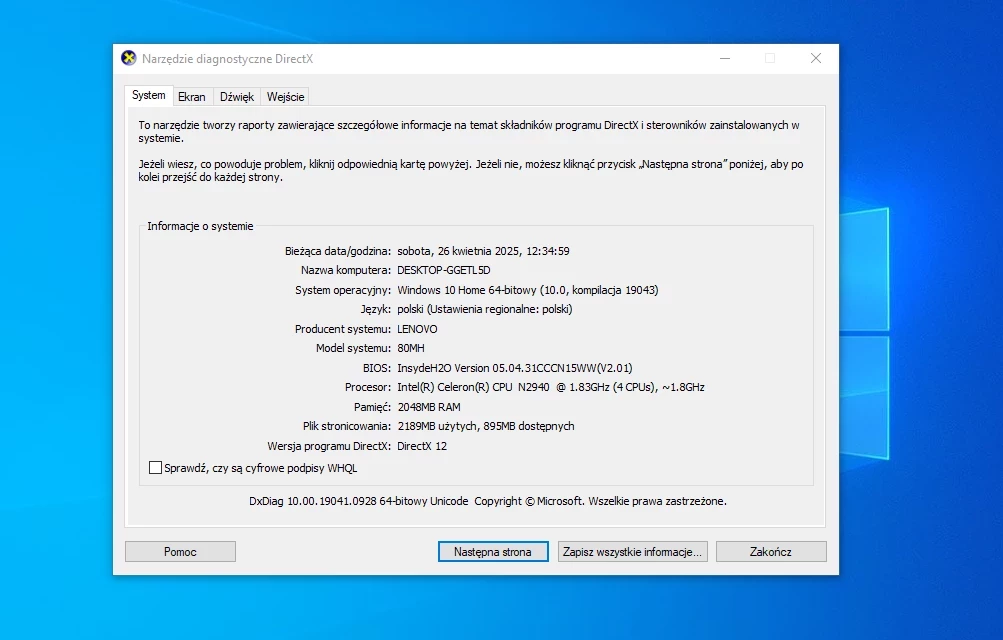Click the language value polski

click(485, 309)
